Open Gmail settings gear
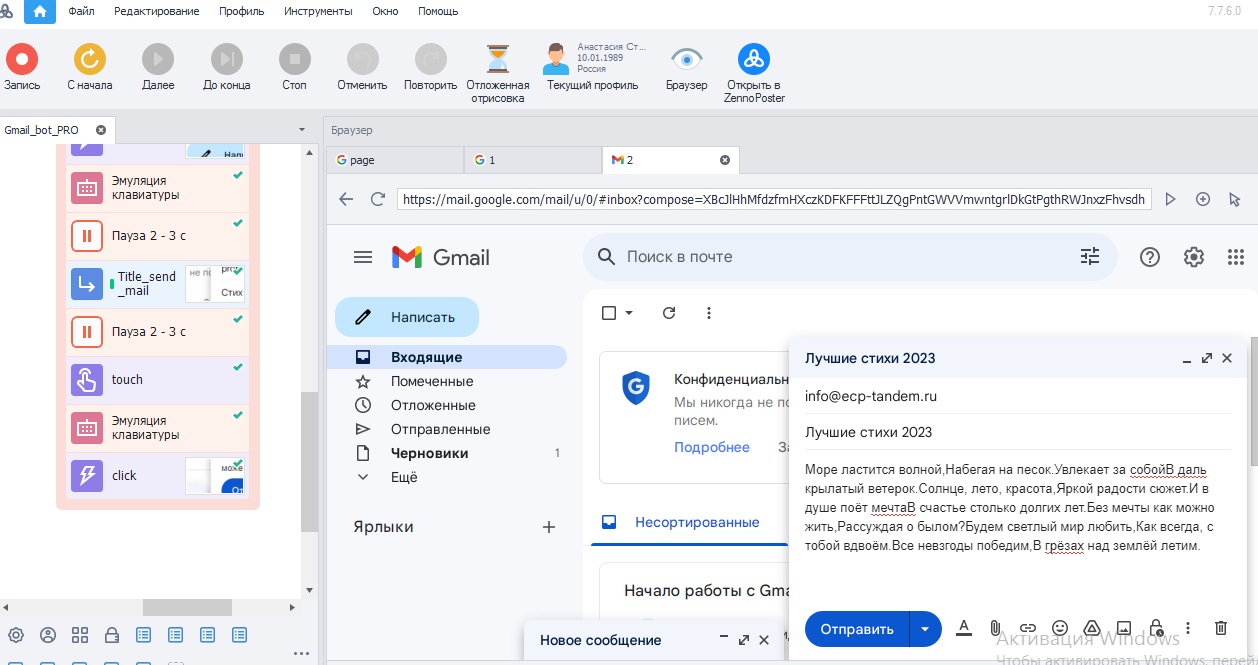Viewport: 1258px width, 665px height. point(1194,257)
